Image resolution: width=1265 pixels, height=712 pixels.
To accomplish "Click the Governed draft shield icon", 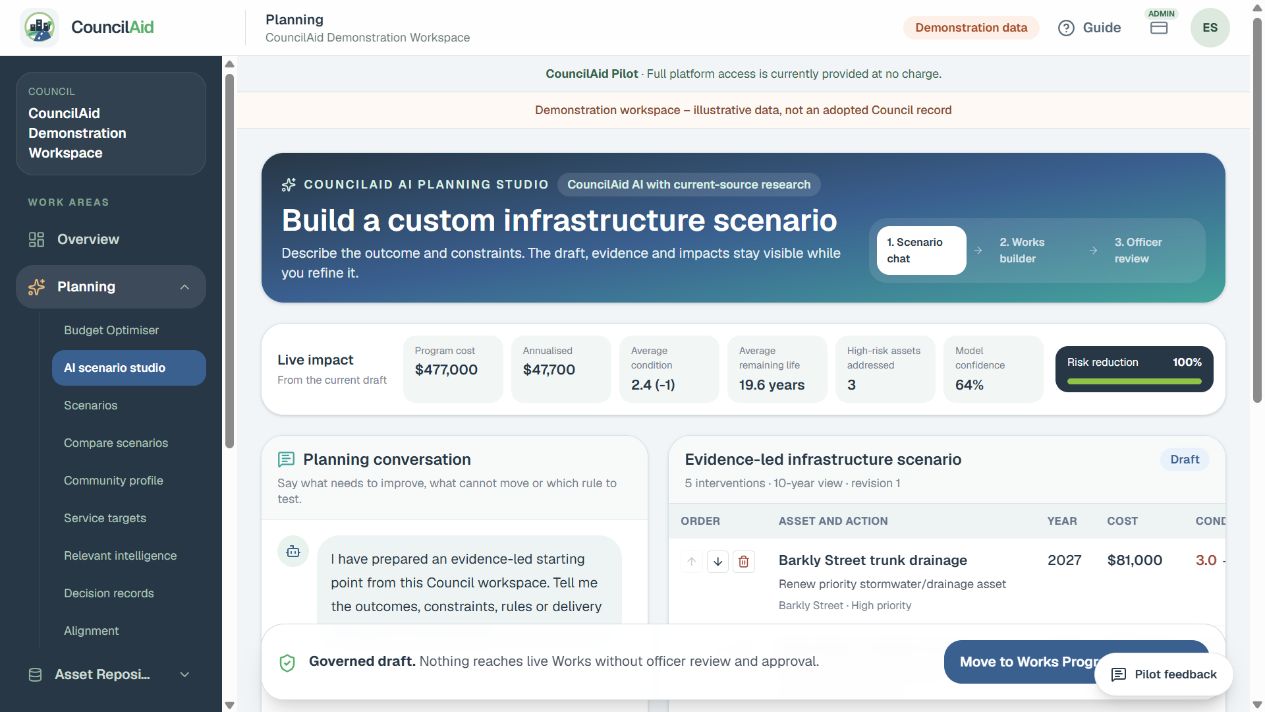I will (x=287, y=662).
